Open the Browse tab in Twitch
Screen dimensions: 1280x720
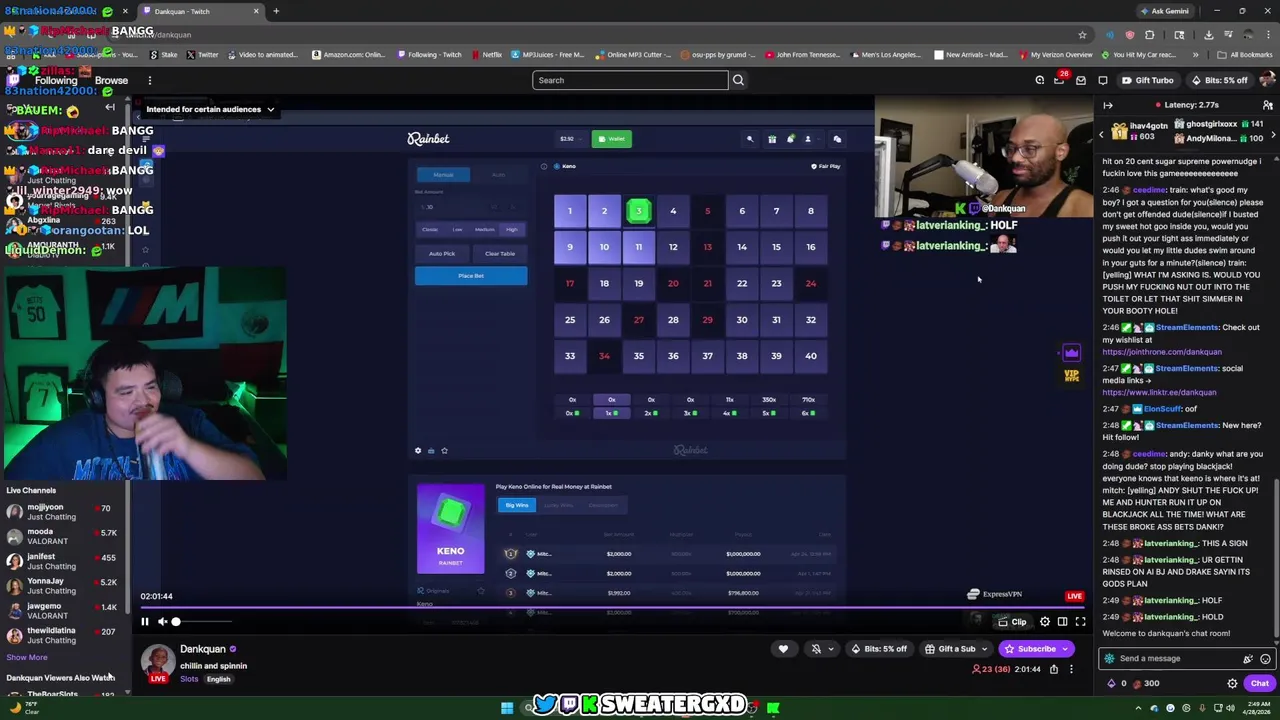click(x=111, y=80)
